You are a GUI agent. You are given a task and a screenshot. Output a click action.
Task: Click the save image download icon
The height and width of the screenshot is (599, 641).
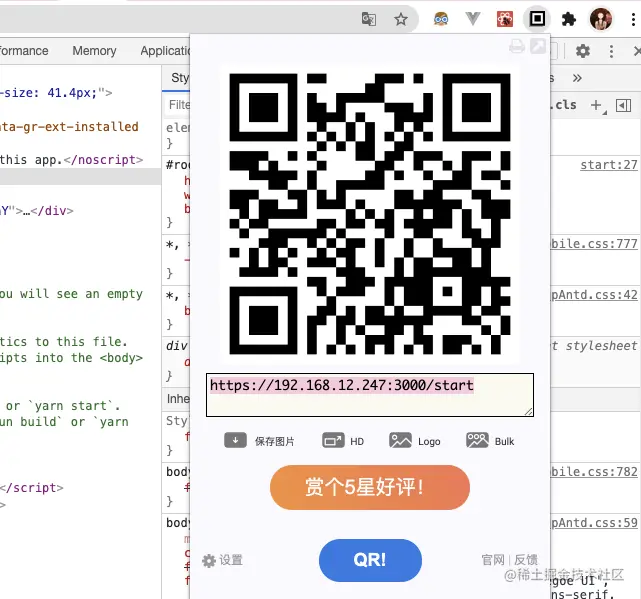point(235,440)
